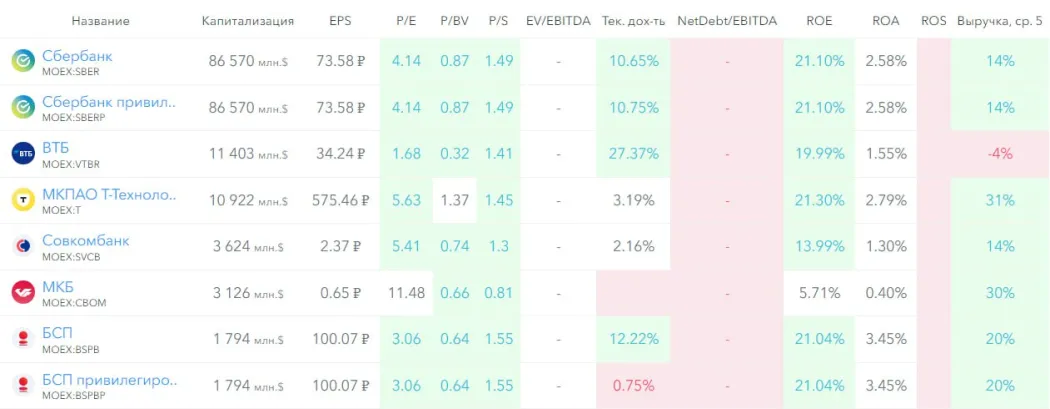
Task: Click the yellow T-Technologies logo
Action: tap(22, 200)
